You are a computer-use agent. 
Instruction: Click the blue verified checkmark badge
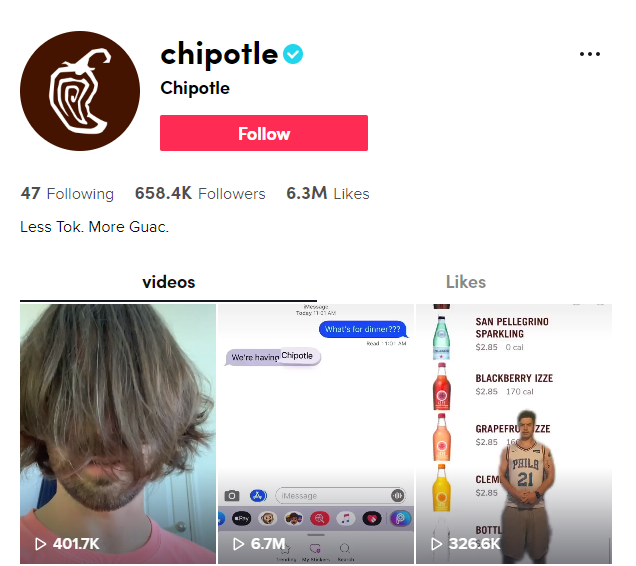coord(293,54)
